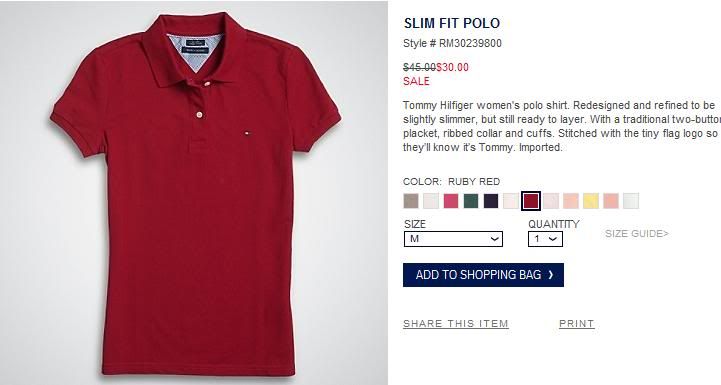Click the red polo shirt product image
This screenshot has width=721, height=385.
[195, 193]
